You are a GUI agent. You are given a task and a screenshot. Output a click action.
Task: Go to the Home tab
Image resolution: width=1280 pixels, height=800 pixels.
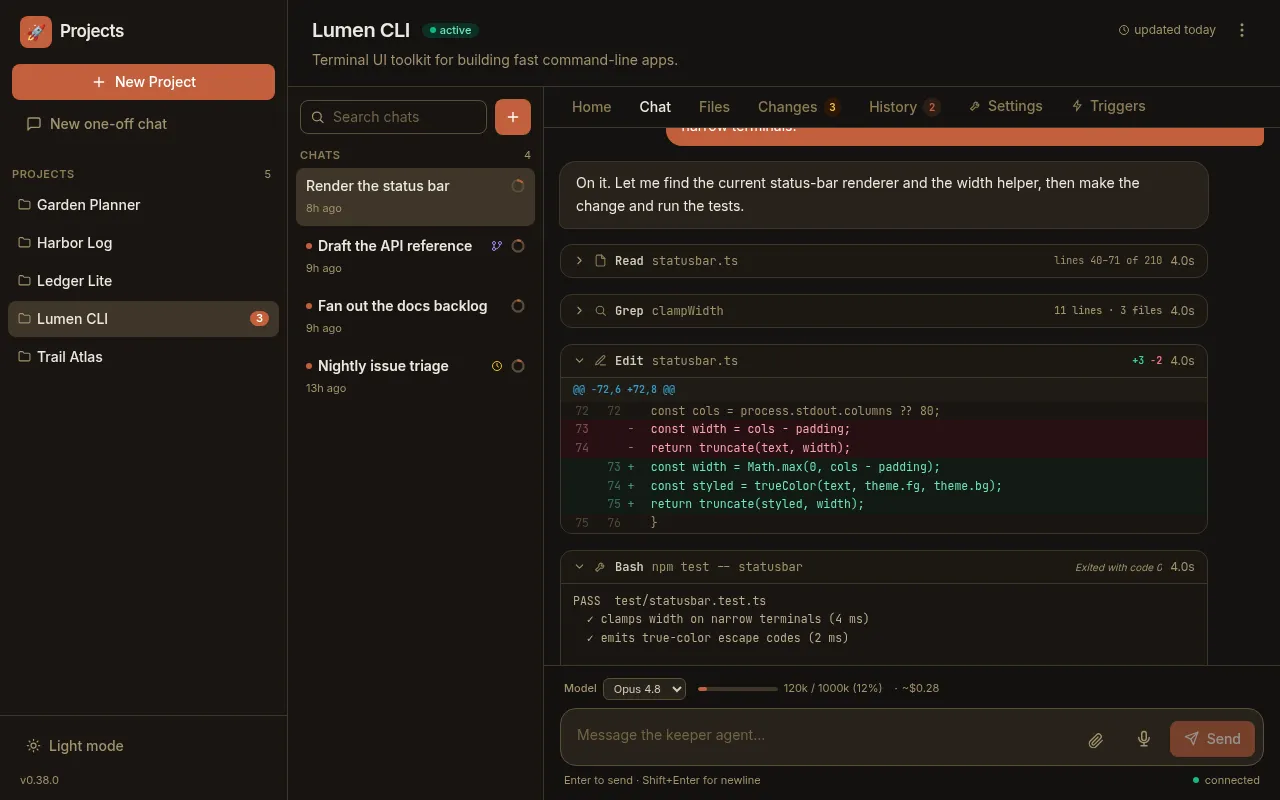(591, 107)
